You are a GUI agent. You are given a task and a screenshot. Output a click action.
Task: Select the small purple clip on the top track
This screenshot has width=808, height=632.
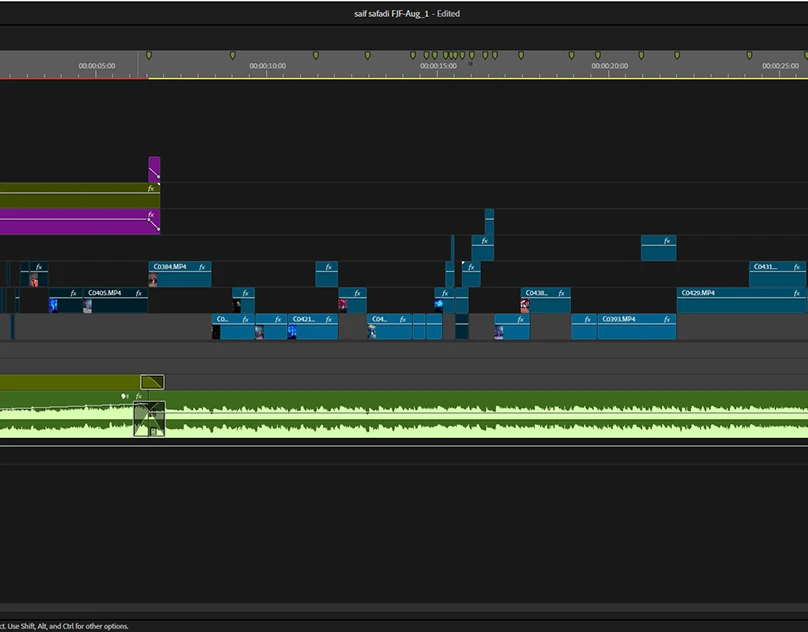[x=154, y=170]
